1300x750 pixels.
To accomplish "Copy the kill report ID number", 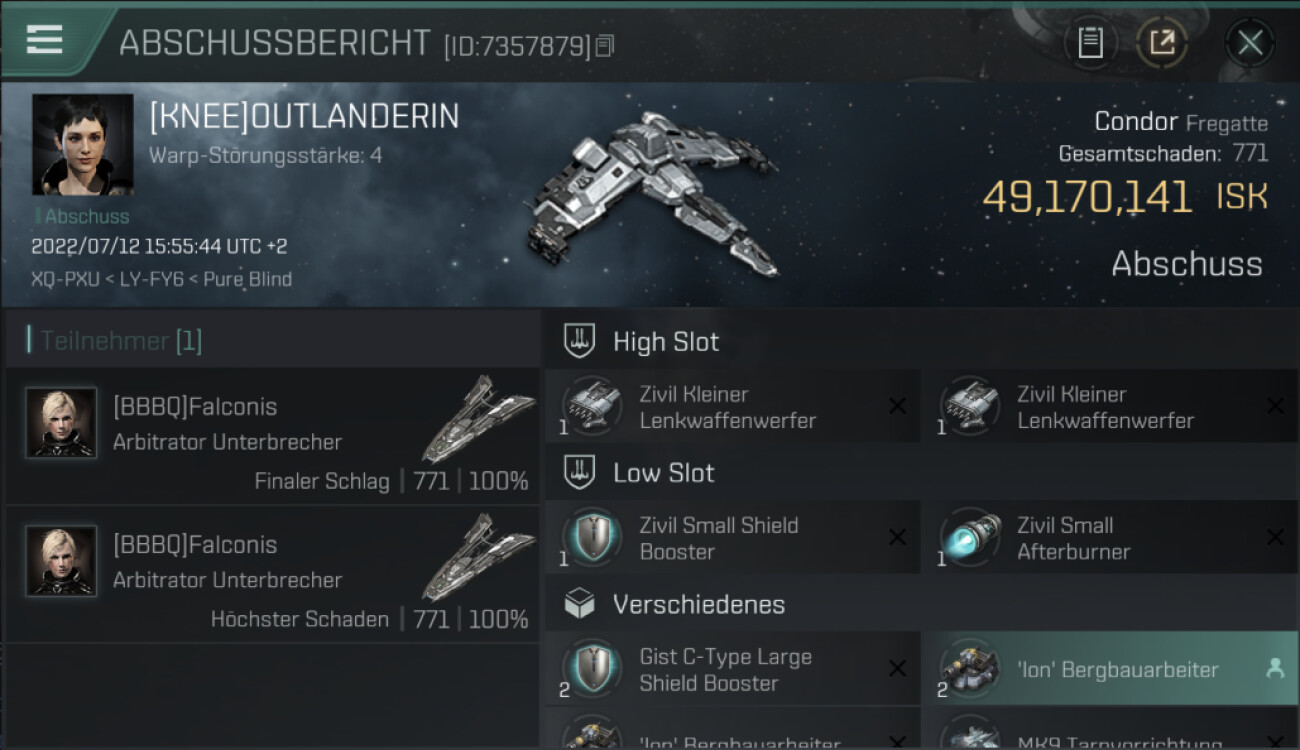I will coord(604,46).
